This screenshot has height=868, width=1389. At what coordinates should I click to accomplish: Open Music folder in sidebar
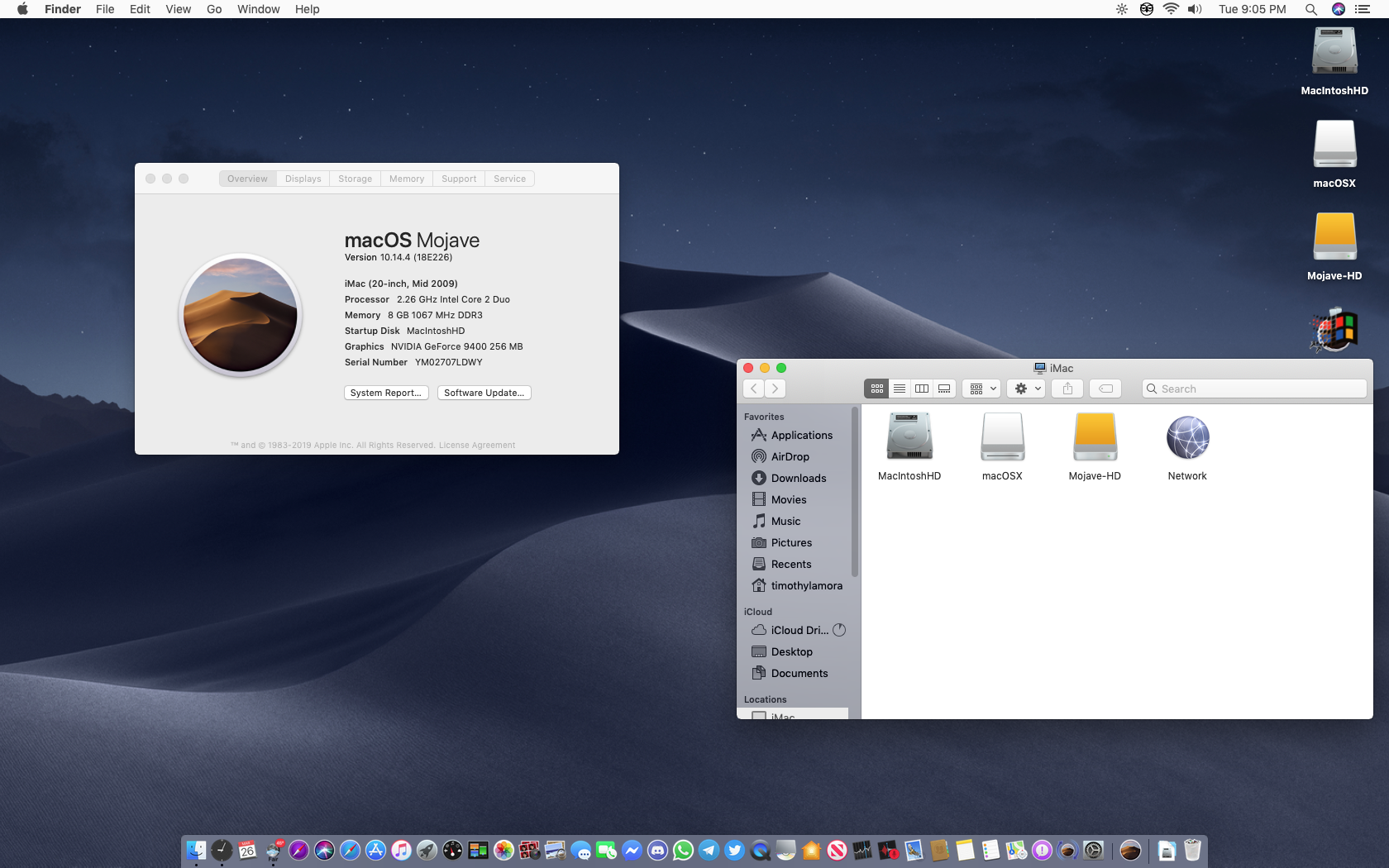776,521
